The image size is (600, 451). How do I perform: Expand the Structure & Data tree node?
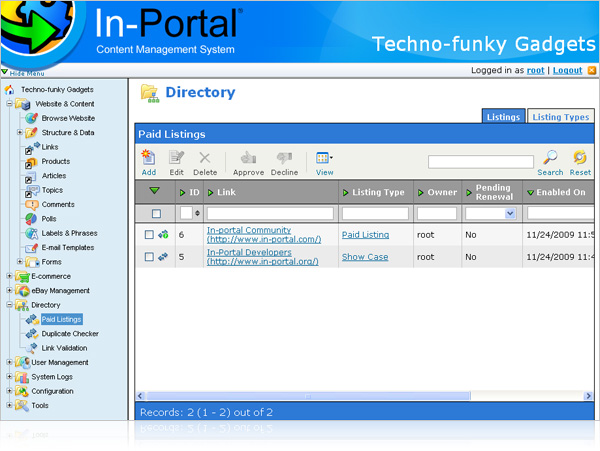20,132
